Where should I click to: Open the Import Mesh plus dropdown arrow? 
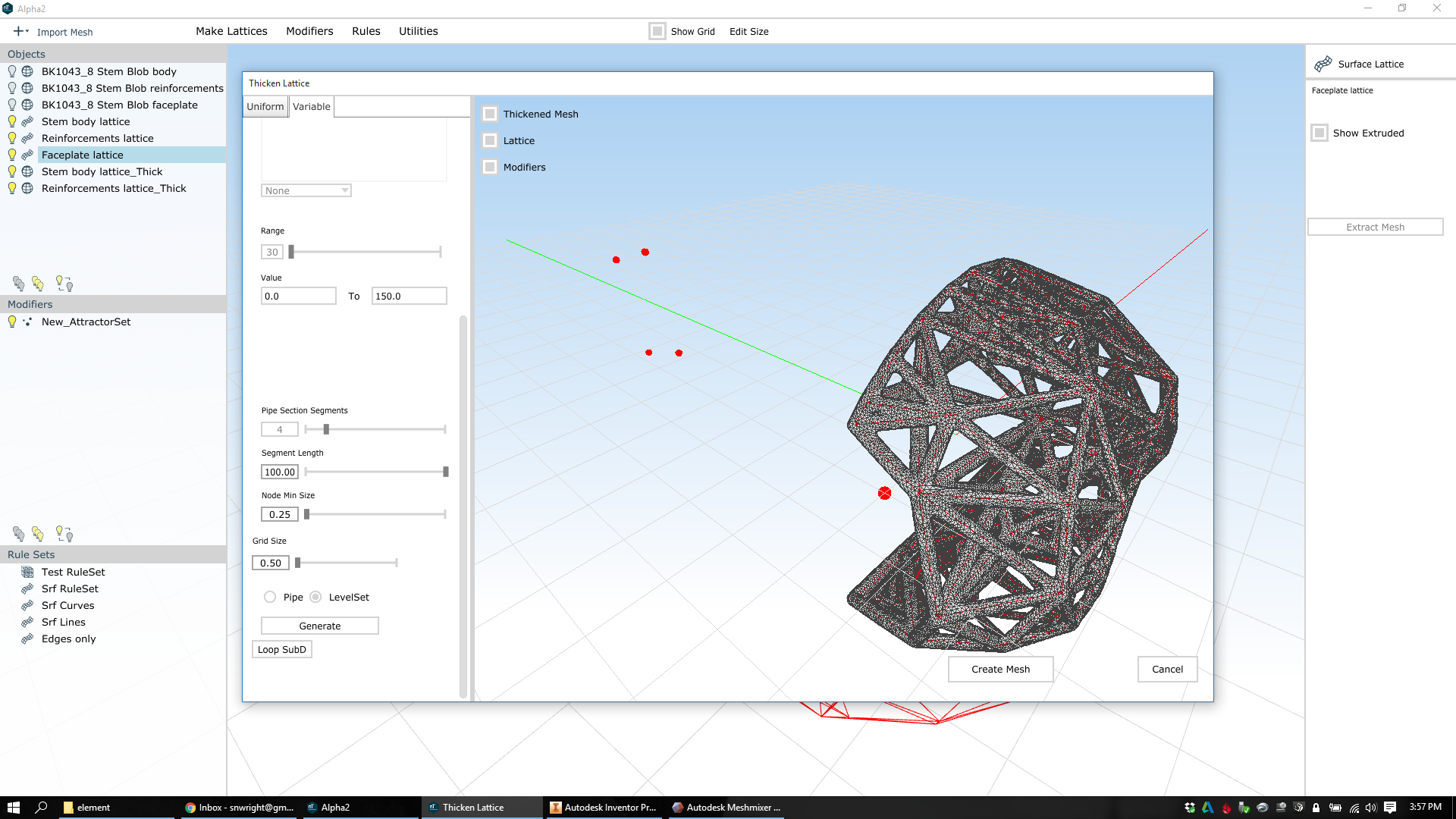27,32
